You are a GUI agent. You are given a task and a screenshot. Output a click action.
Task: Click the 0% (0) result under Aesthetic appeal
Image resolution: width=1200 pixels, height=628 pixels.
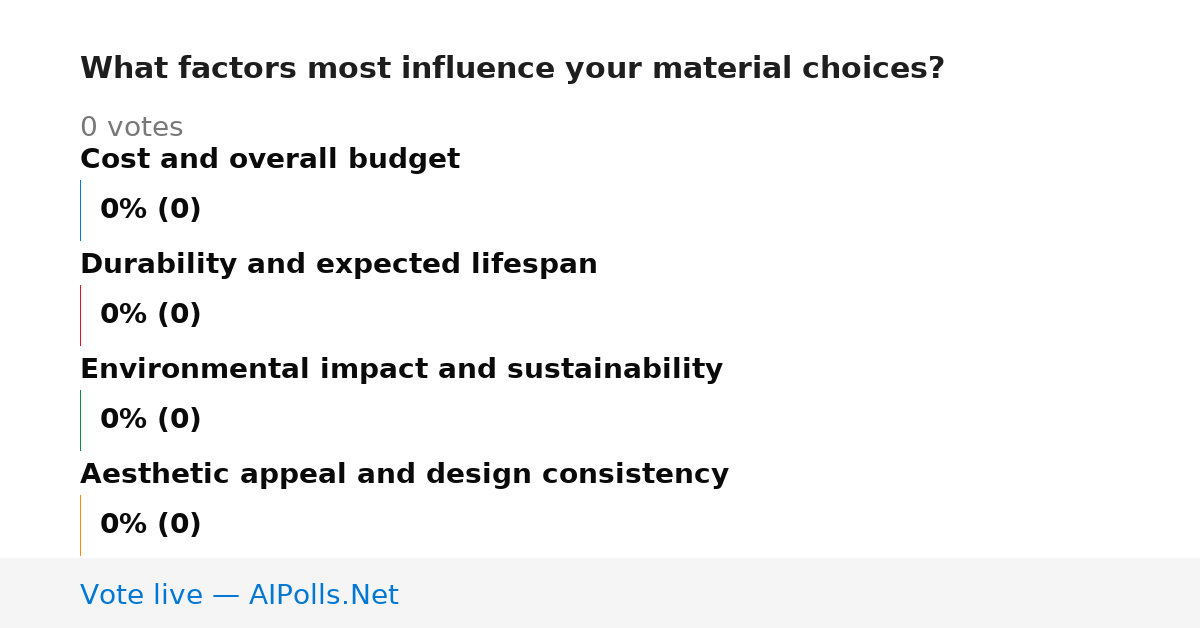point(150,525)
